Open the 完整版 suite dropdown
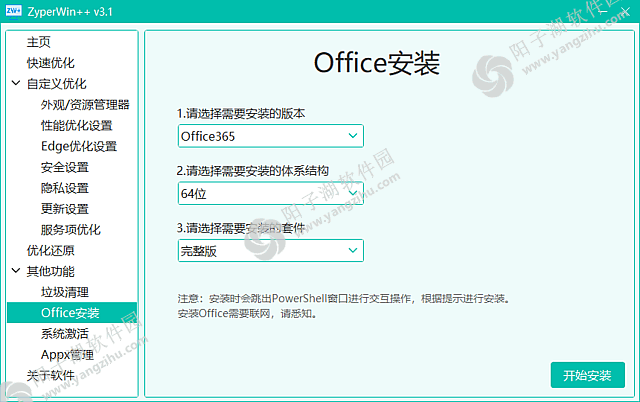This screenshot has width=640, height=402. (x=271, y=250)
